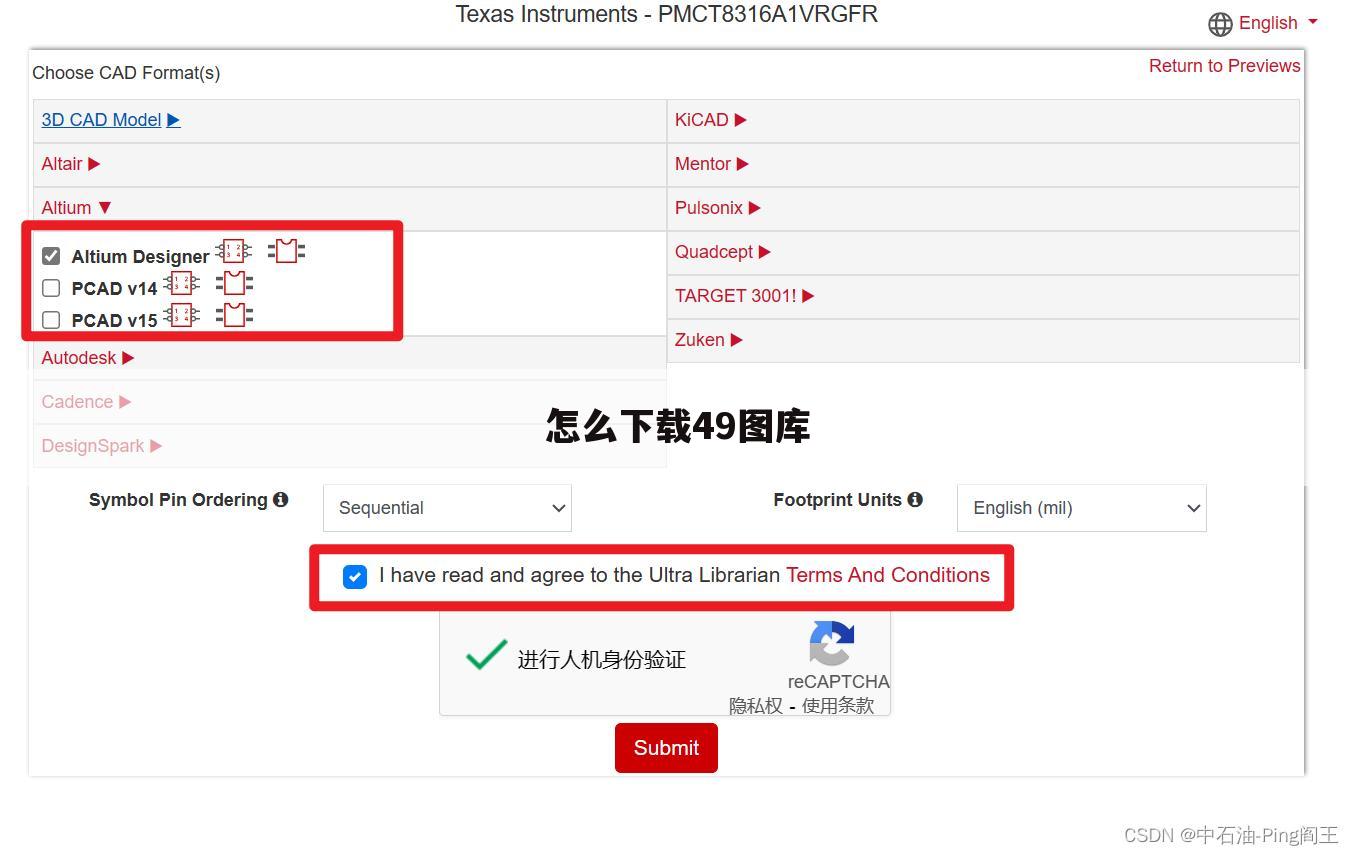This screenshot has height=855, width=1354.
Task: Expand the Quadcept format section
Action: (x=723, y=252)
